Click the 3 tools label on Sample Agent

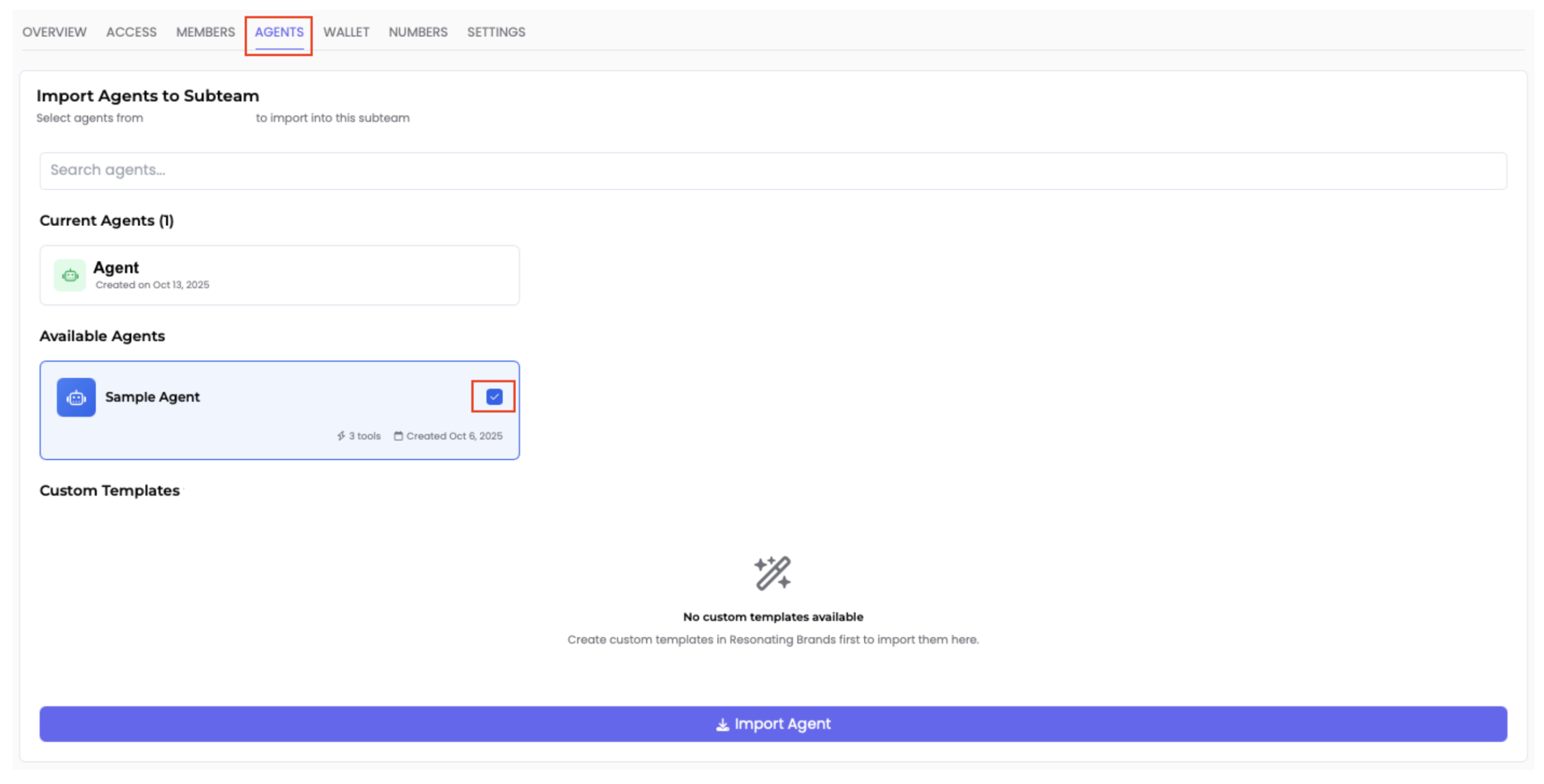[x=364, y=436]
